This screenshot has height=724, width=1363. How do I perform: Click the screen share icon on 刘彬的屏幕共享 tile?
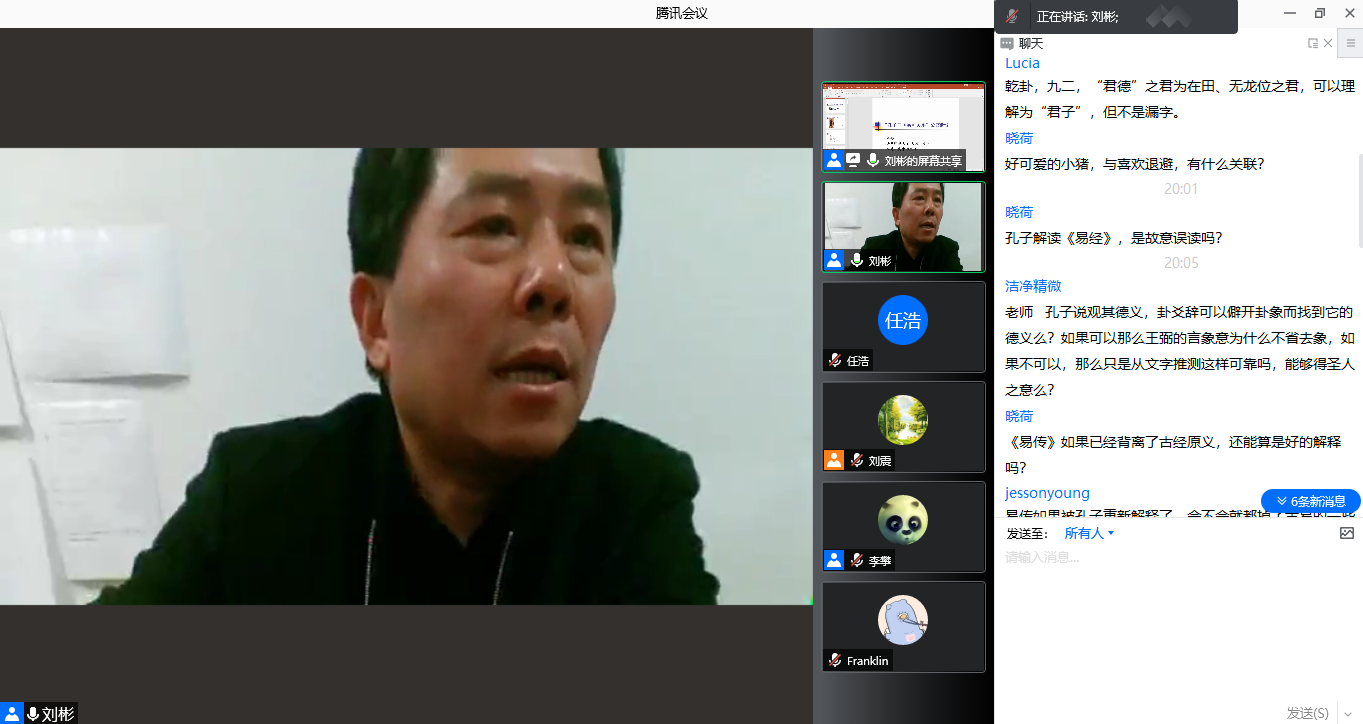[853, 160]
